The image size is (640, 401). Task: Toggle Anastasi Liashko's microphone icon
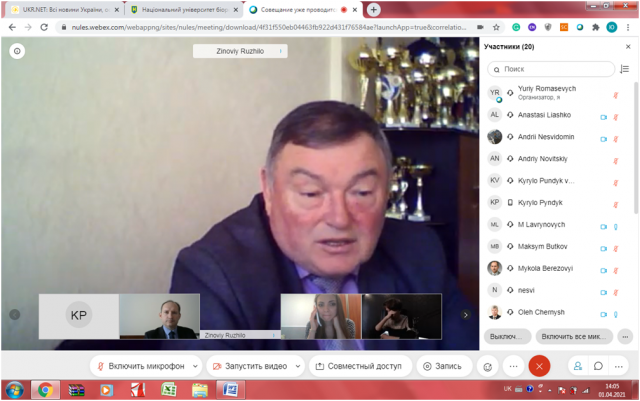coord(616,117)
